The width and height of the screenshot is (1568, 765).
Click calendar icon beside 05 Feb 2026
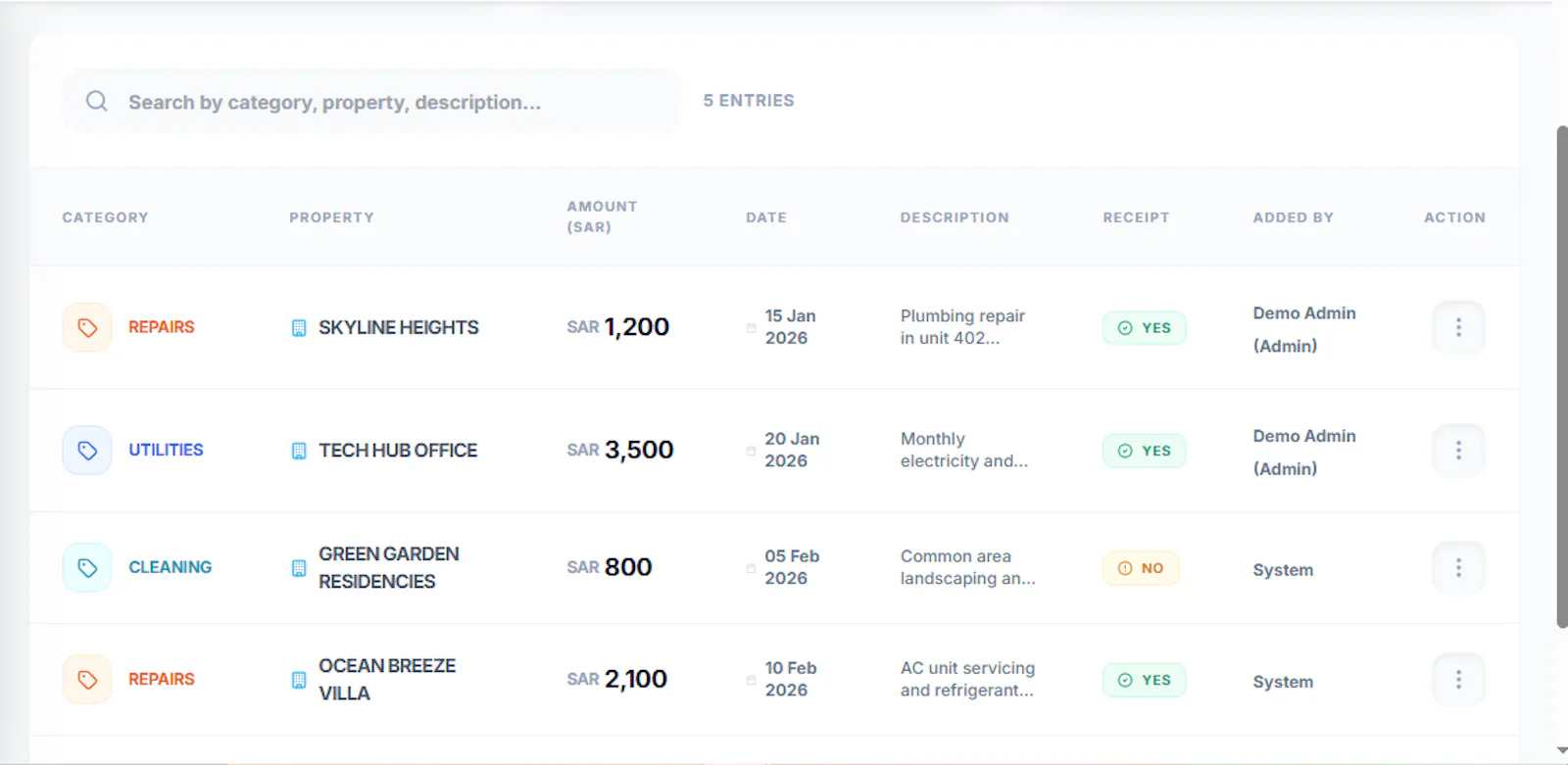click(x=751, y=568)
